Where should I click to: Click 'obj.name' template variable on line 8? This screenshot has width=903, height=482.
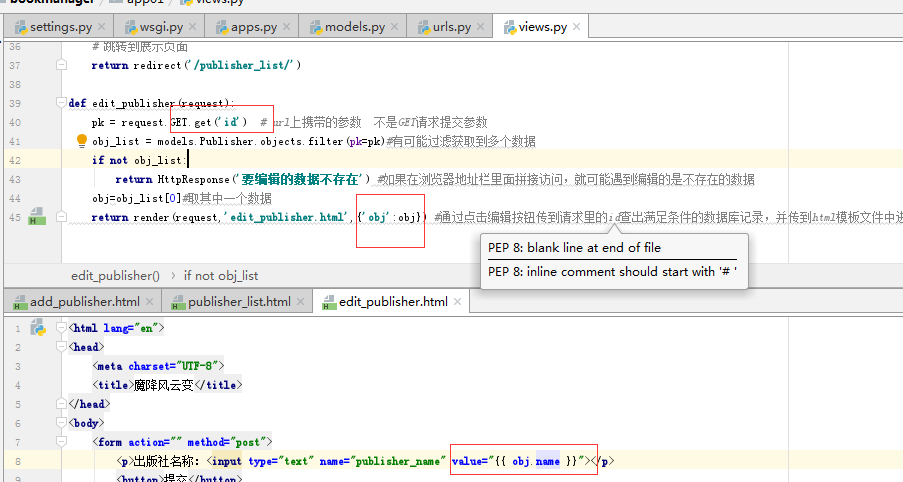[536, 461]
